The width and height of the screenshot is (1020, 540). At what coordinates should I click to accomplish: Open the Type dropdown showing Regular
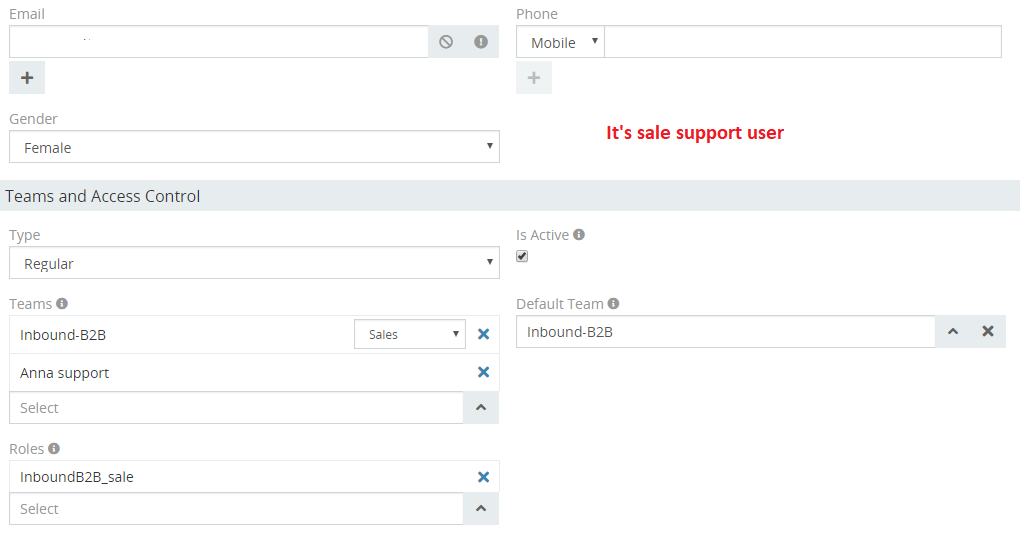click(254, 263)
